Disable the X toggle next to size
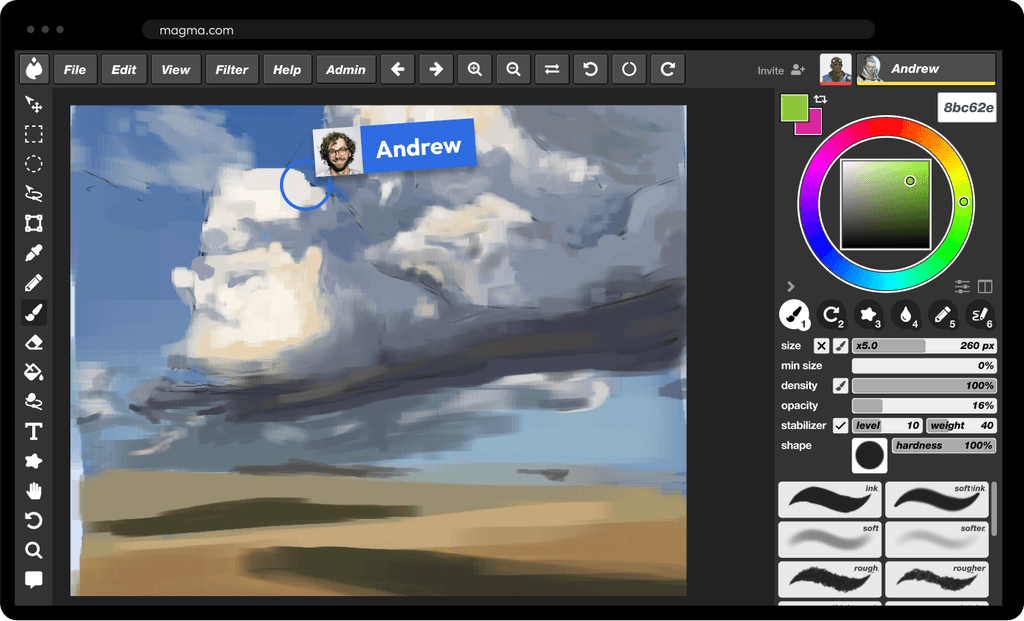Image resolution: width=1024 pixels, height=621 pixels. pos(822,345)
